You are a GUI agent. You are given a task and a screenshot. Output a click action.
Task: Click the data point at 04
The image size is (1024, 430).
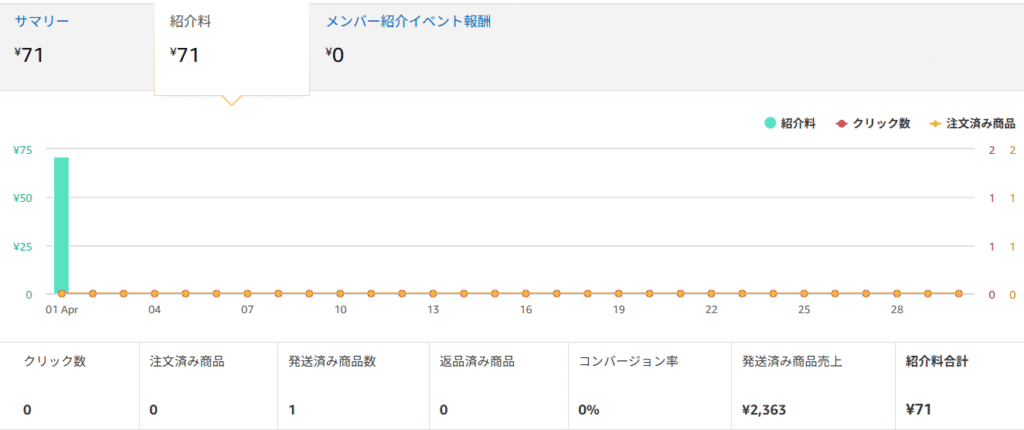coord(155,294)
